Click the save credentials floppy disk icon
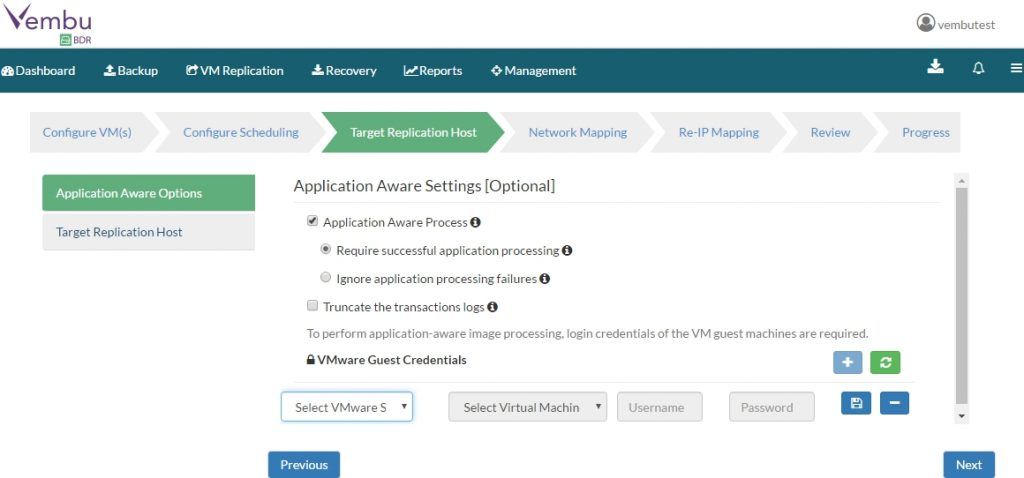The width and height of the screenshot is (1024, 478). pos(856,403)
